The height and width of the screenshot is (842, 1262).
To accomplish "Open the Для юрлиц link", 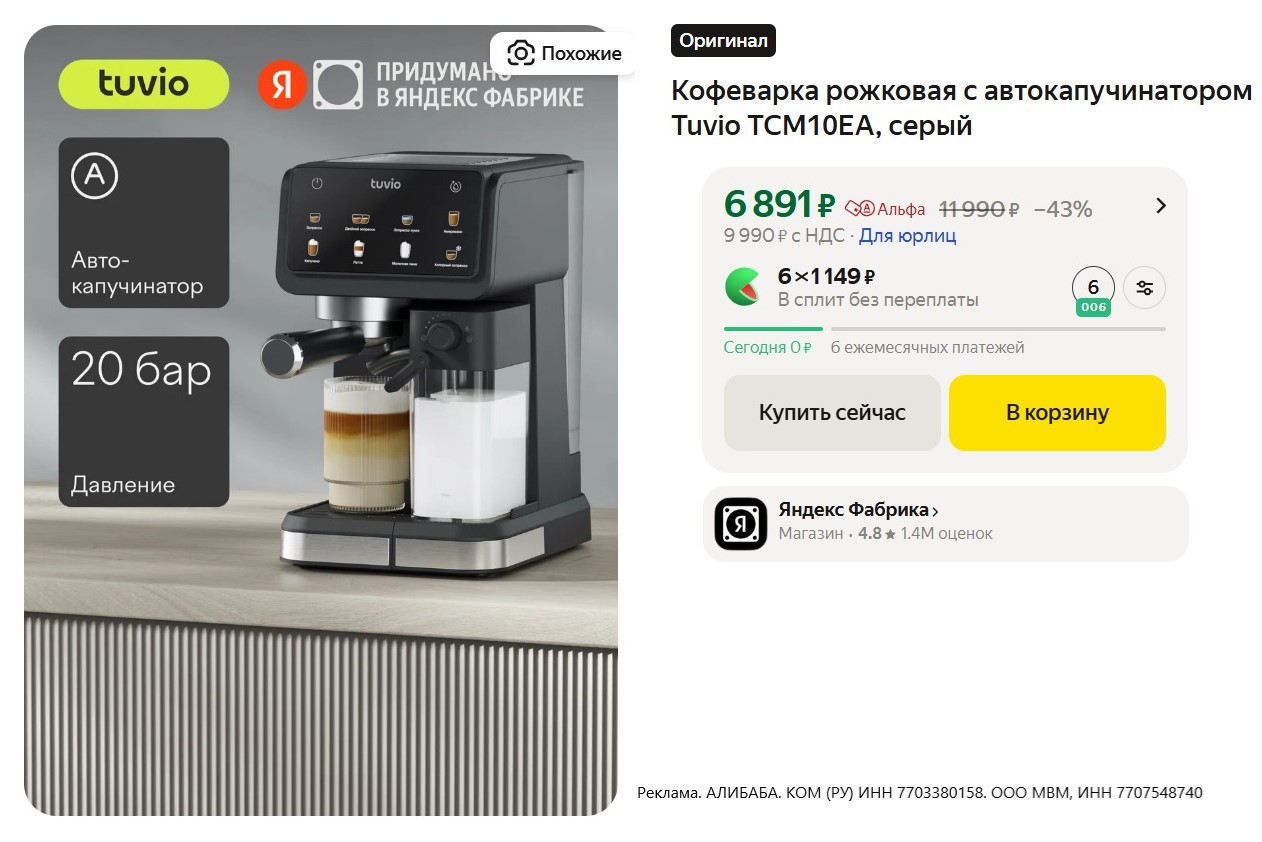I will click(907, 236).
